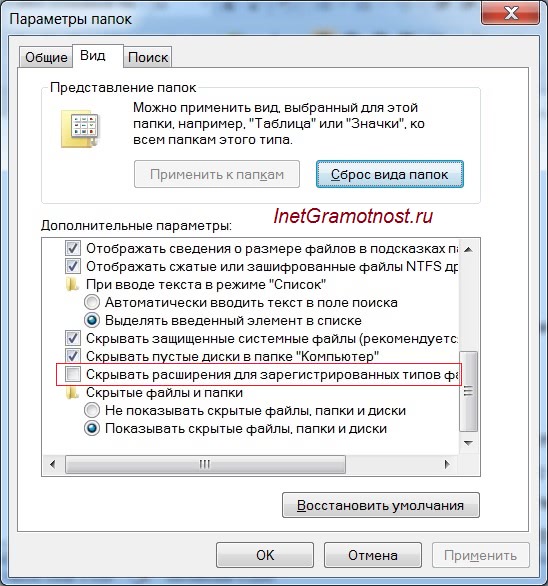Click the vertical scrollbar down arrow
Image resolution: width=548 pixels, height=586 pixels.
[468, 443]
